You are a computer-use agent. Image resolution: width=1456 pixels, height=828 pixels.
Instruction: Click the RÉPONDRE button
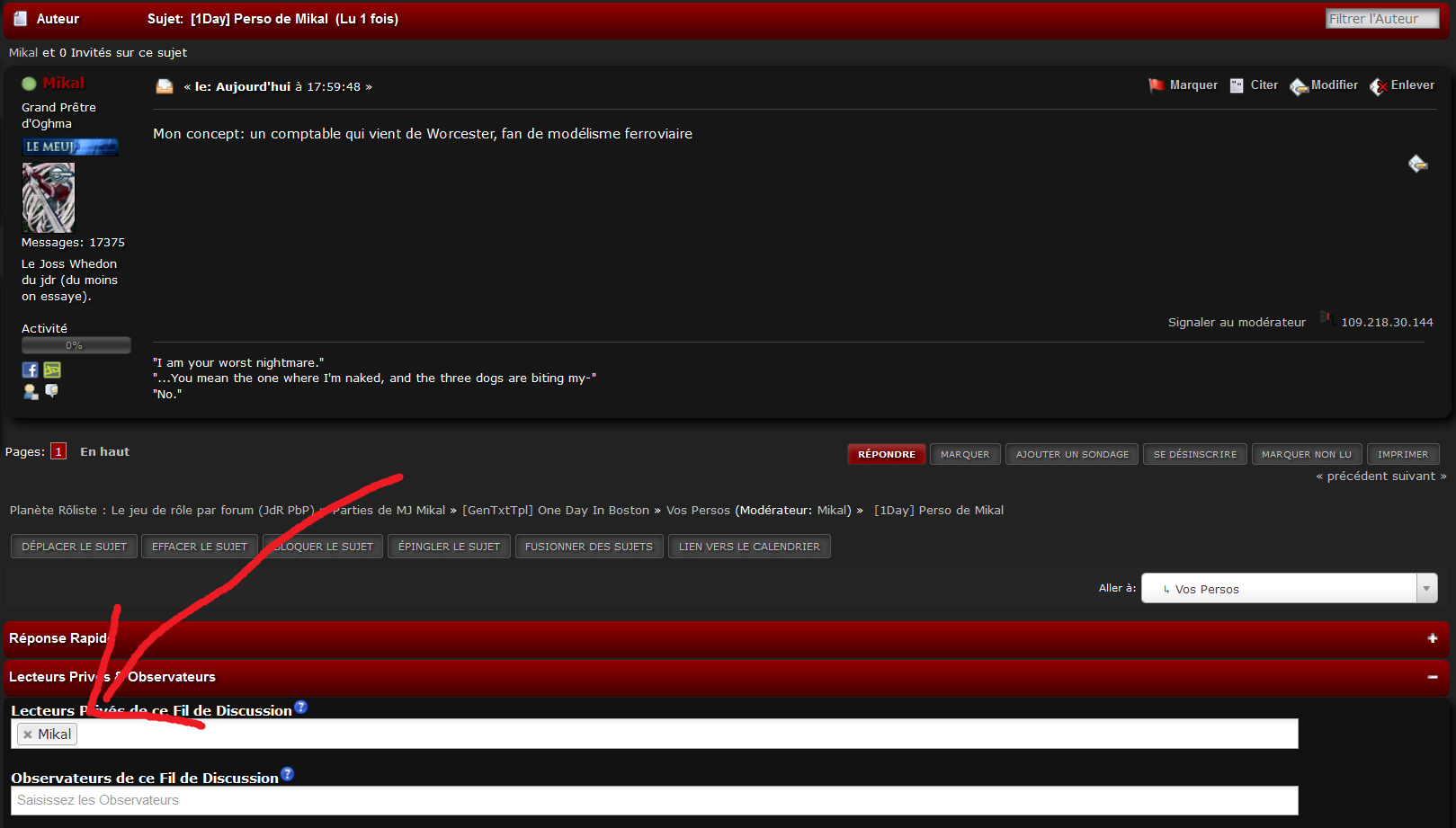click(886, 455)
